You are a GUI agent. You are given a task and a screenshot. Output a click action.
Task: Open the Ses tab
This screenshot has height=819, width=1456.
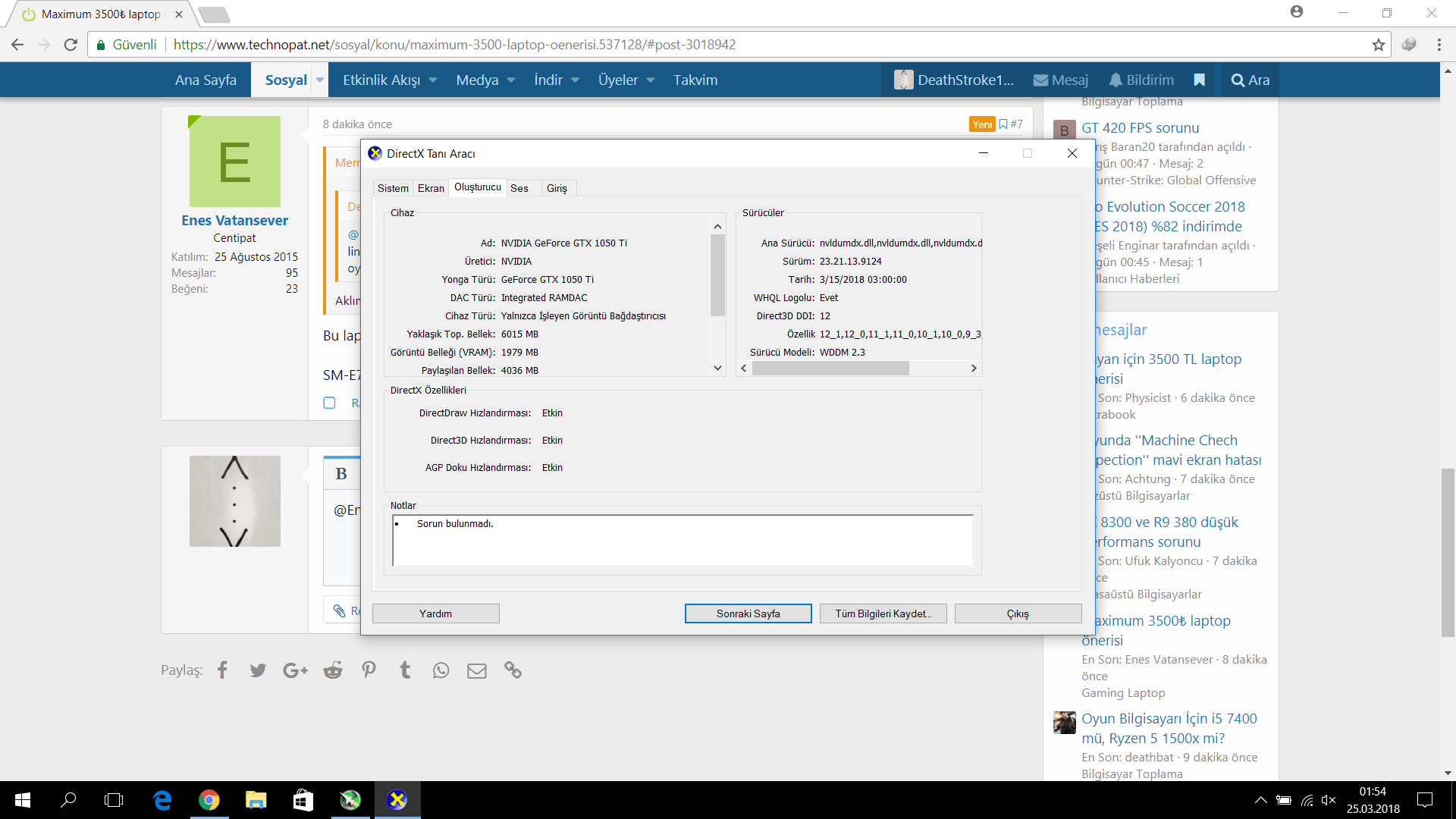click(x=519, y=188)
